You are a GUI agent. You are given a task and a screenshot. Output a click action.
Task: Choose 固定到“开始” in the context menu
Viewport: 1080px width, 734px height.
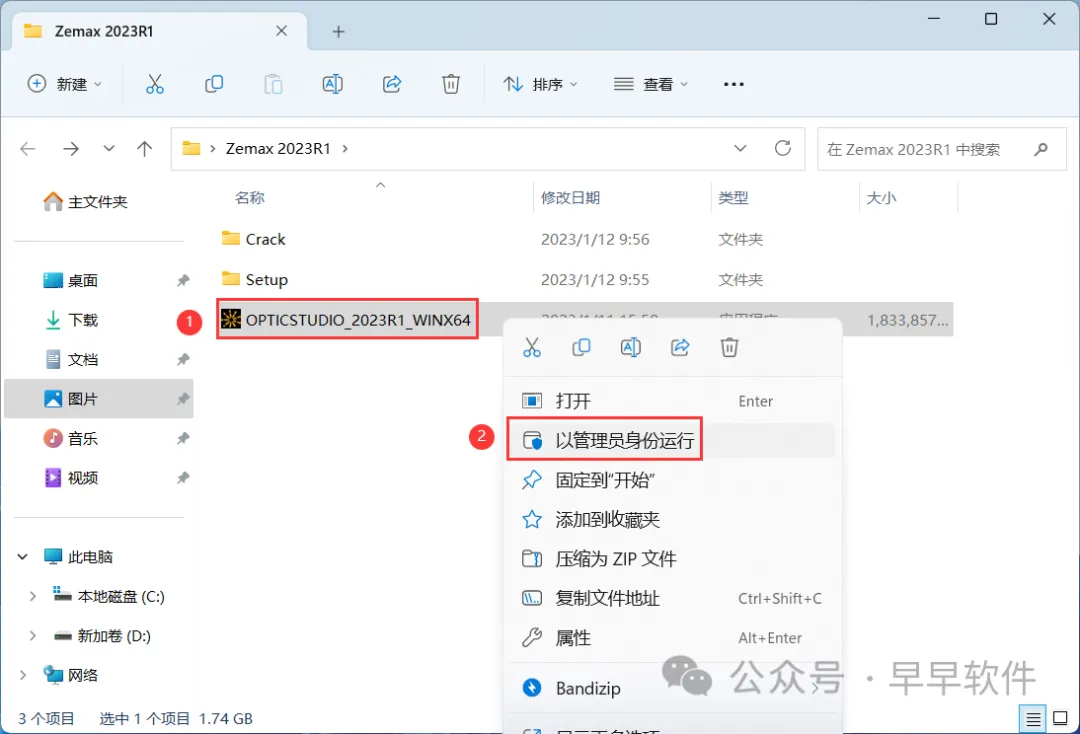click(x=672, y=480)
